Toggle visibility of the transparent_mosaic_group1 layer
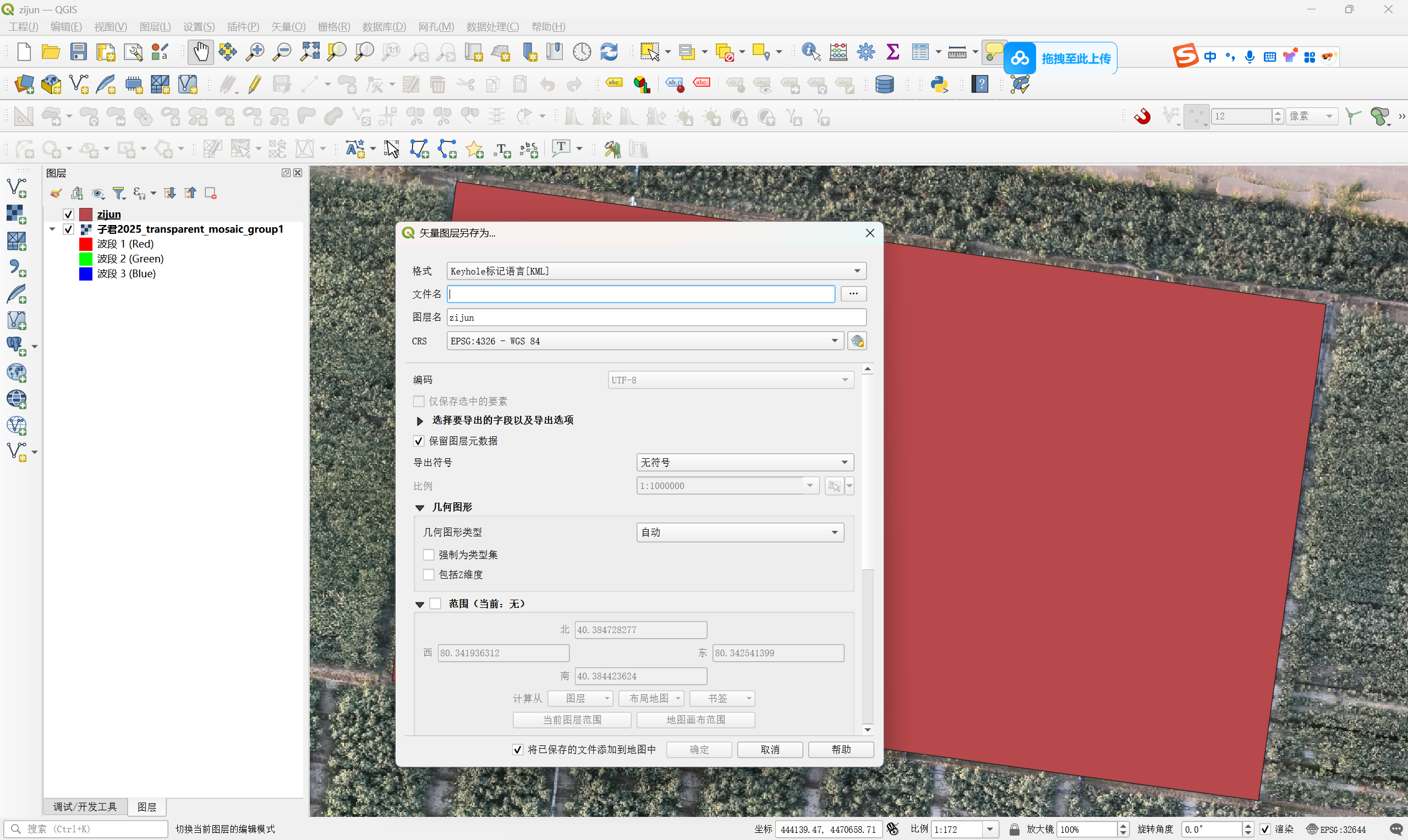The height and width of the screenshot is (840, 1408). point(69,229)
